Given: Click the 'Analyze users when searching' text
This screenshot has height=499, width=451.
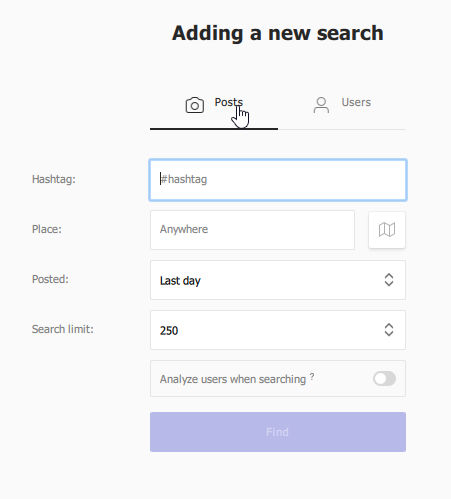Looking at the screenshot, I should click(233, 379).
